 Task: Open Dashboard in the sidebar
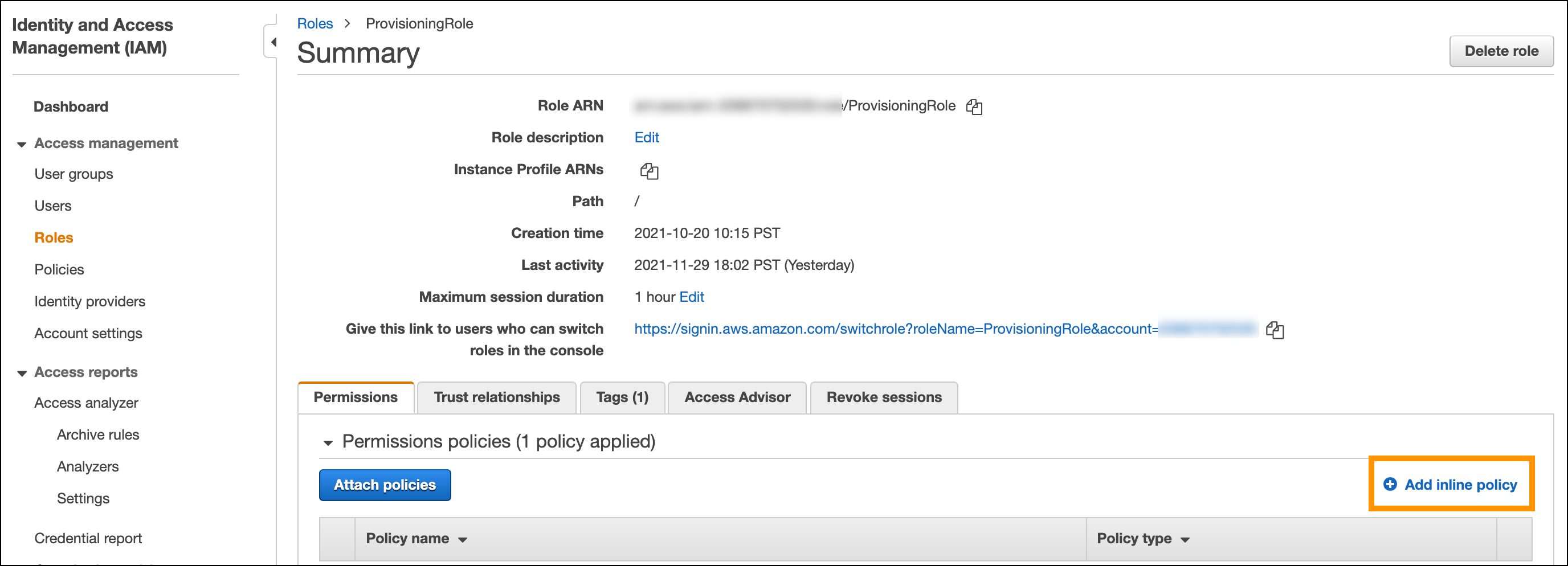[71, 106]
